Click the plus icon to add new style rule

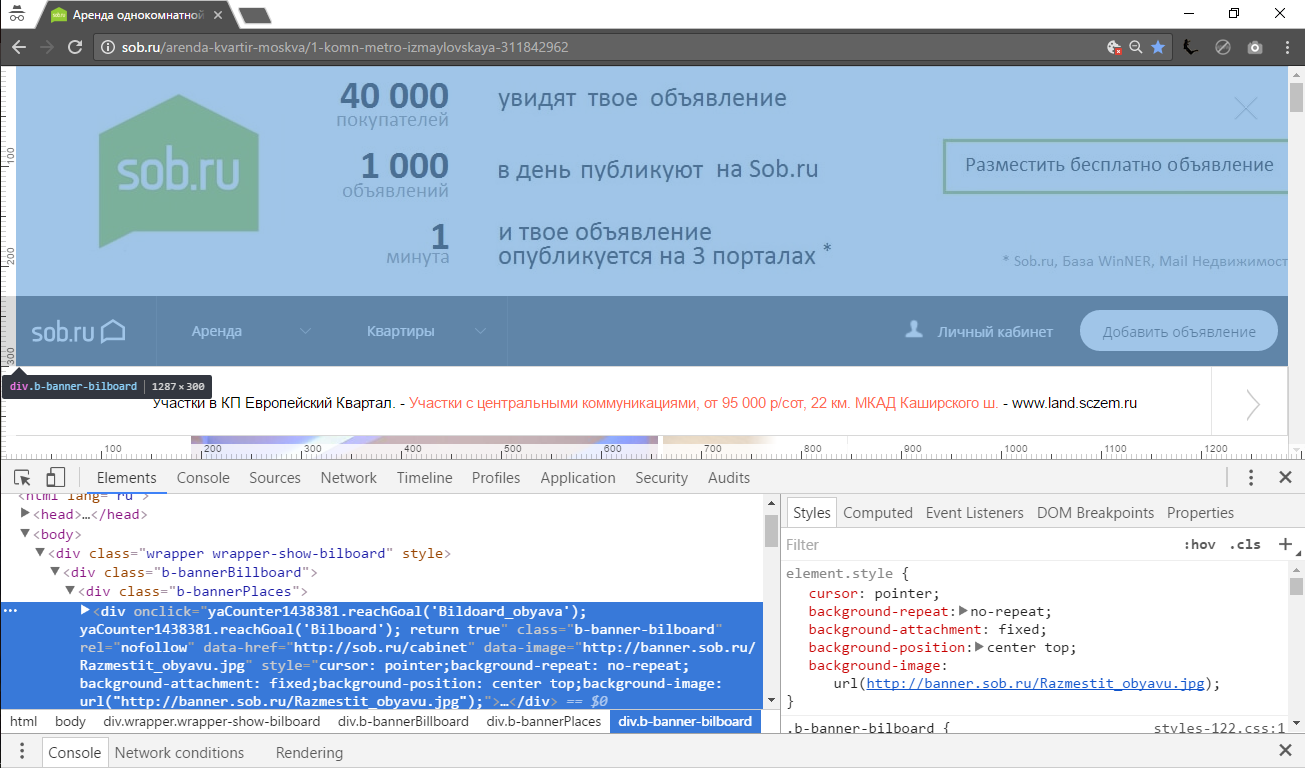(1286, 545)
